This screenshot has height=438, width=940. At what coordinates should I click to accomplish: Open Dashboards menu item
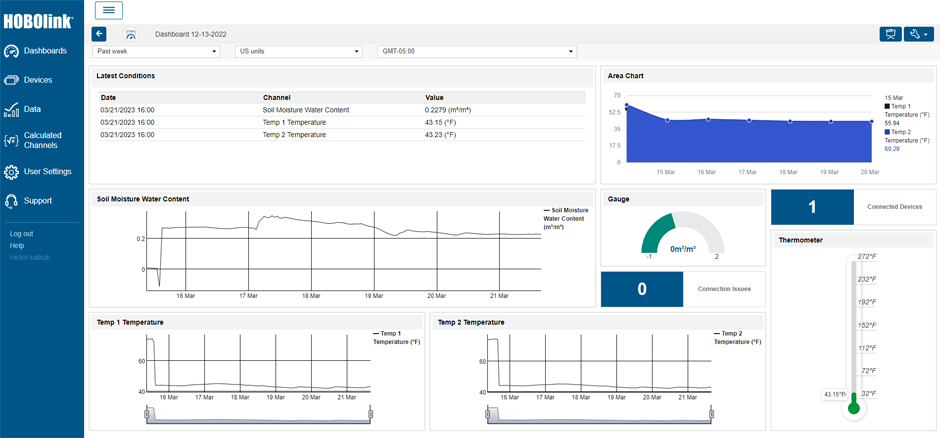point(45,51)
